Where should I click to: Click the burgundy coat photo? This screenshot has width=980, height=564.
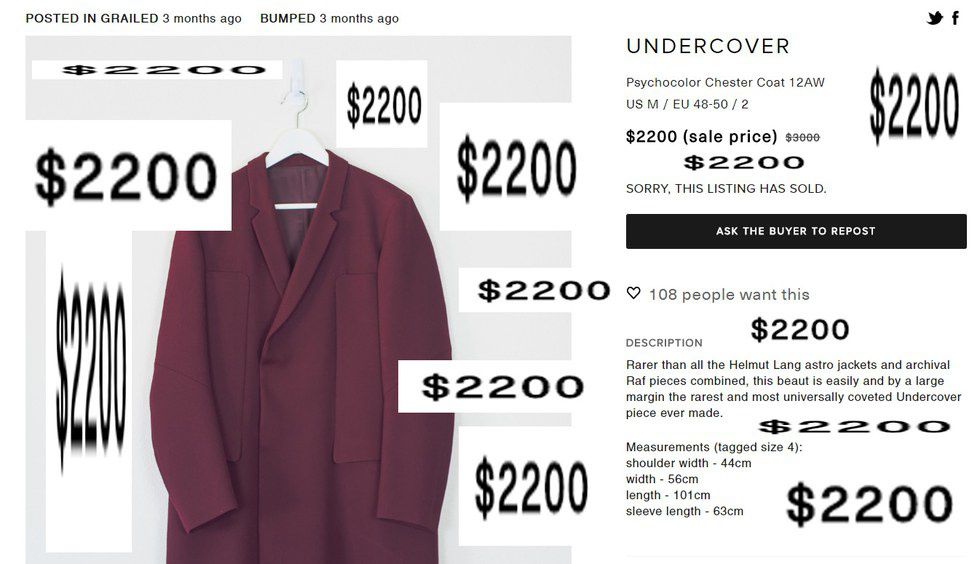301,356
